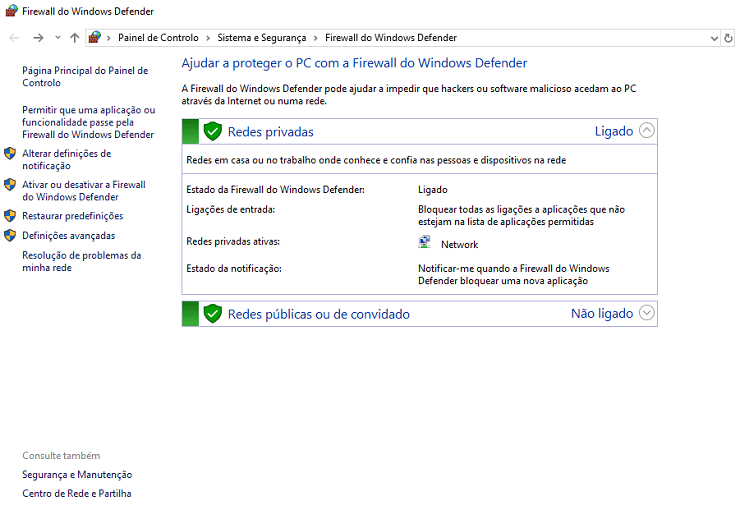Image resolution: width=740 pixels, height=510 pixels.
Task: Open Painel de Controlo breadcrumb
Action: (158, 38)
